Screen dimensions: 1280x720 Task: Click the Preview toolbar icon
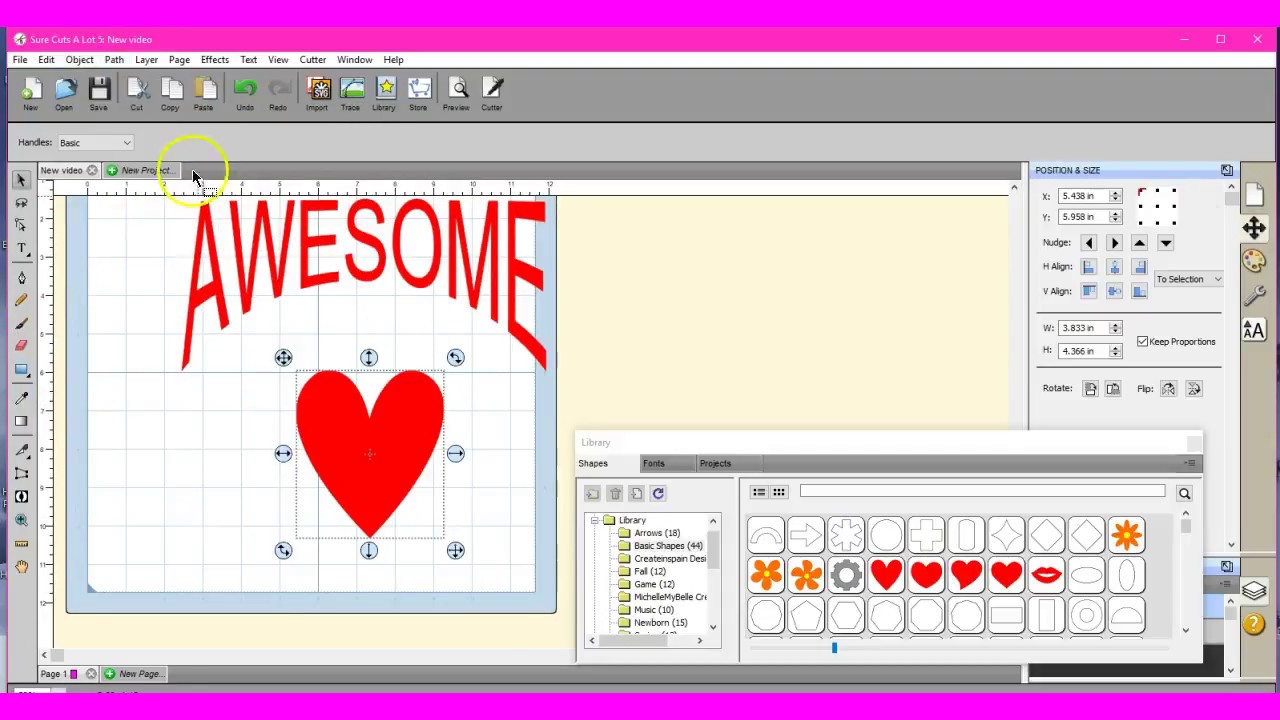click(456, 93)
